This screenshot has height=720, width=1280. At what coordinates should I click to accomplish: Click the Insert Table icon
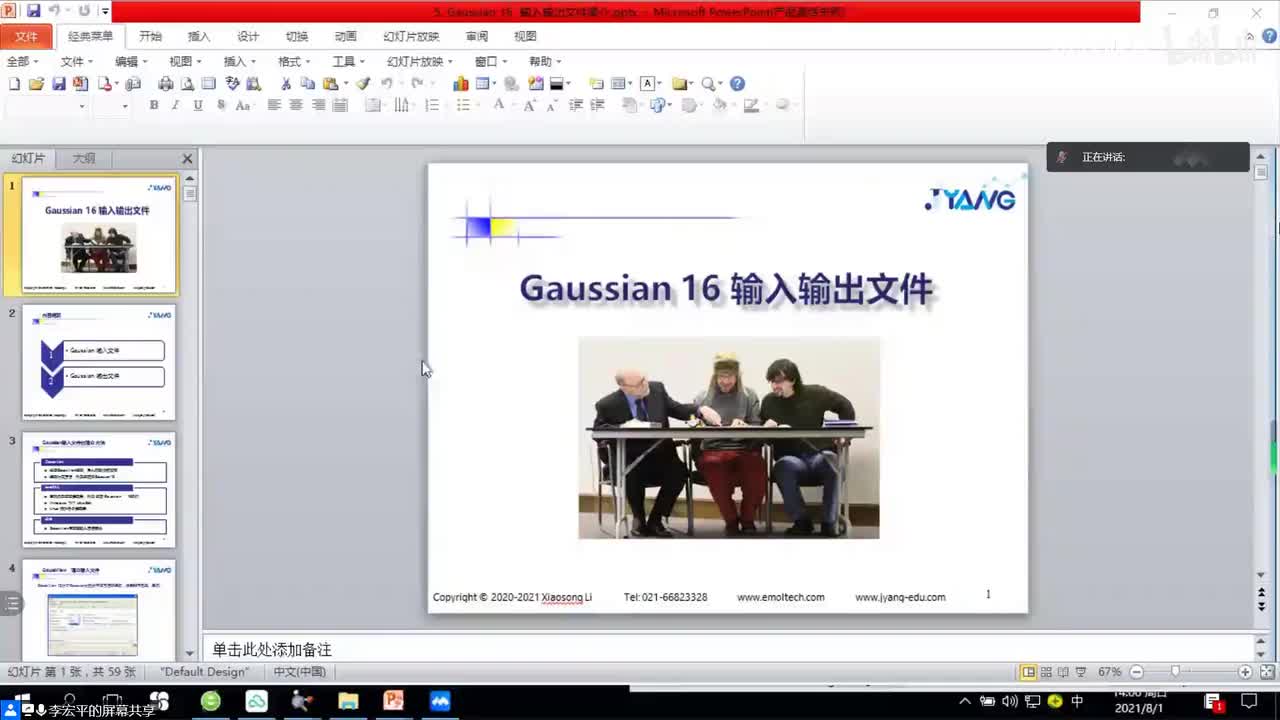(482, 84)
